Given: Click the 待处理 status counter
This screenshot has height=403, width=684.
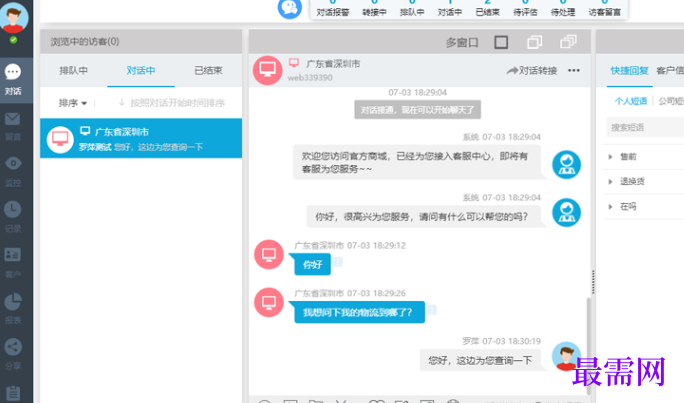Looking at the screenshot, I should 563,9.
